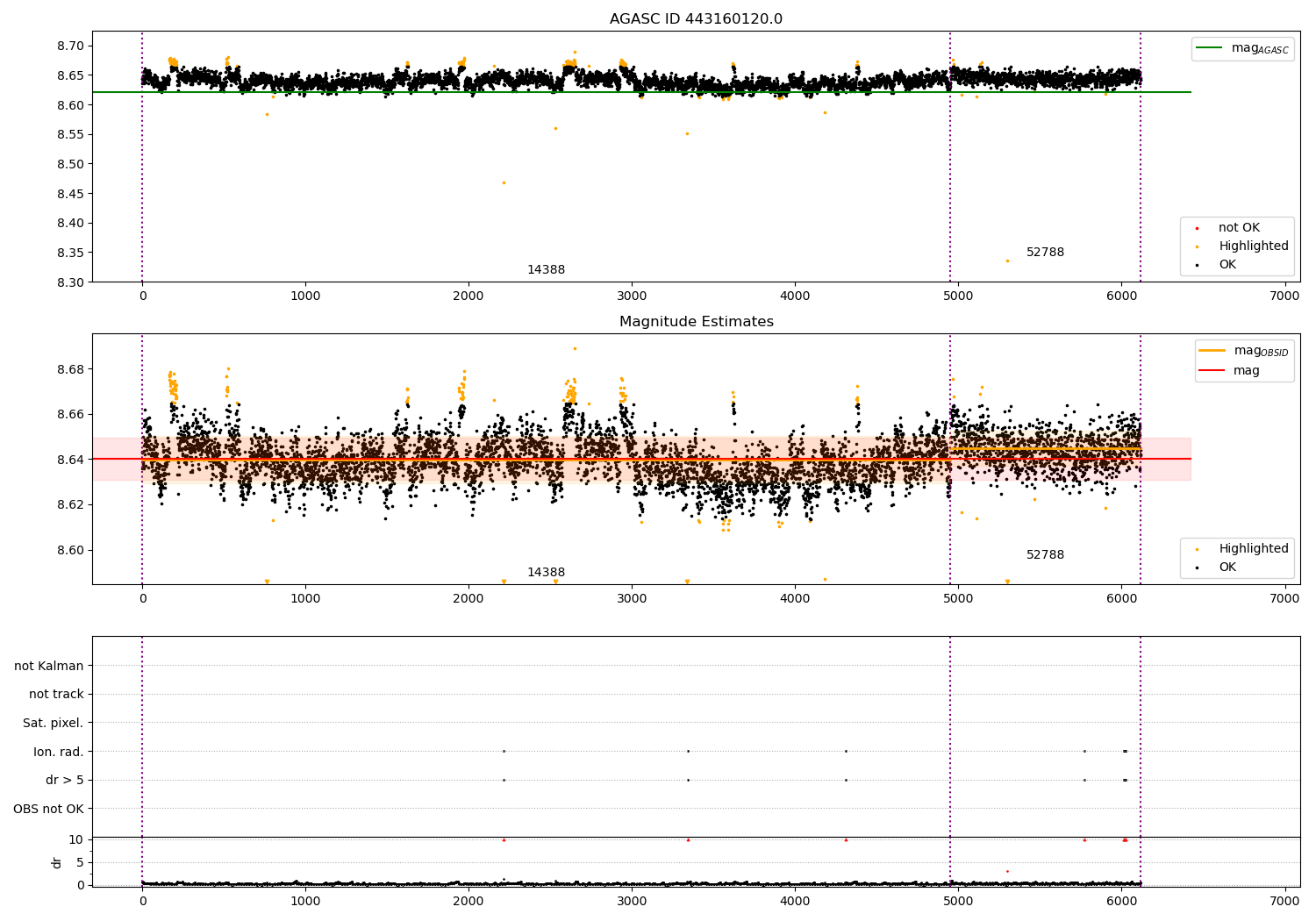
Task: Click the lone red dr point near value 3
Action: coord(1007,871)
